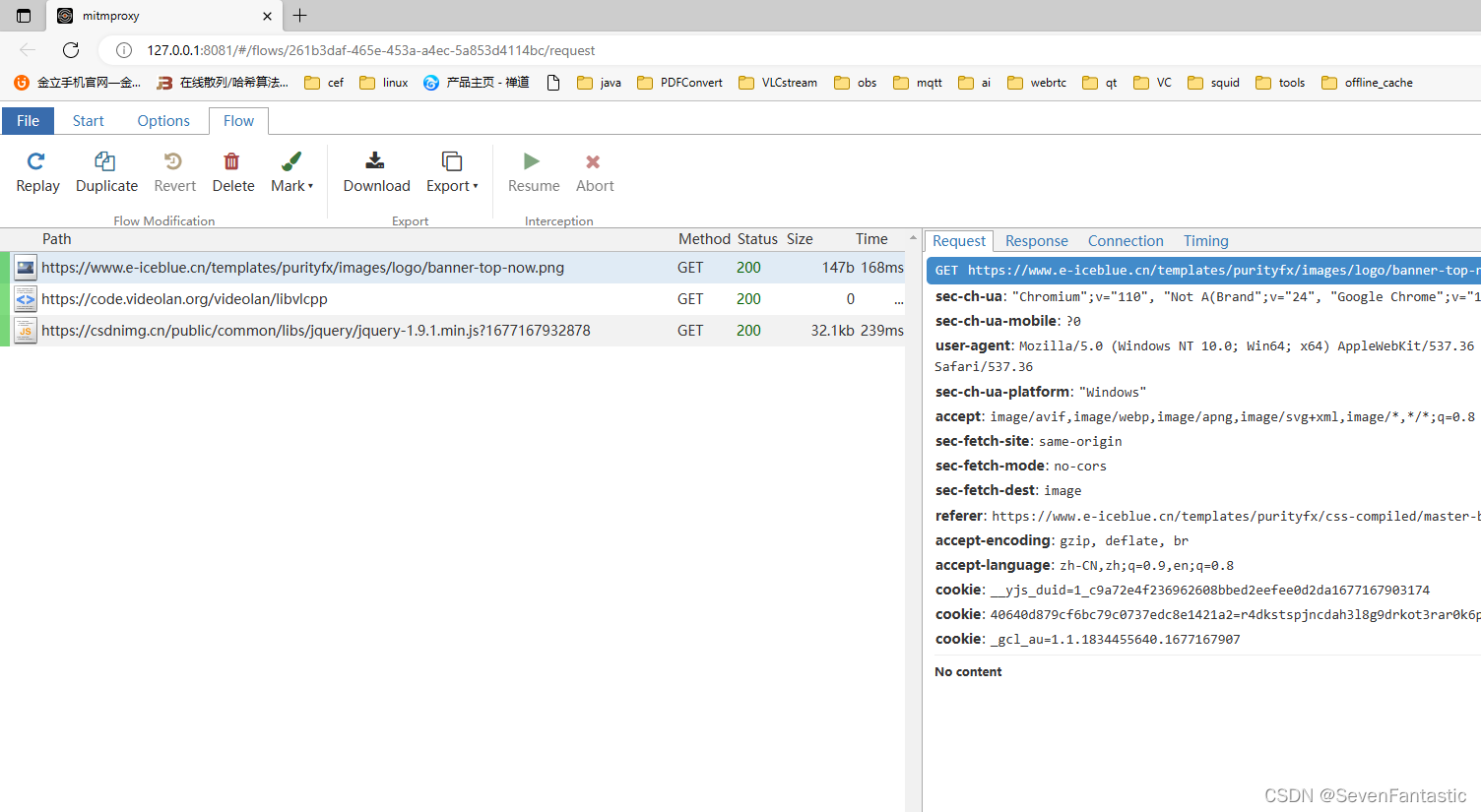Open the Timing detail tab
Image resolution: width=1481 pixels, height=812 pixels.
(x=1205, y=241)
